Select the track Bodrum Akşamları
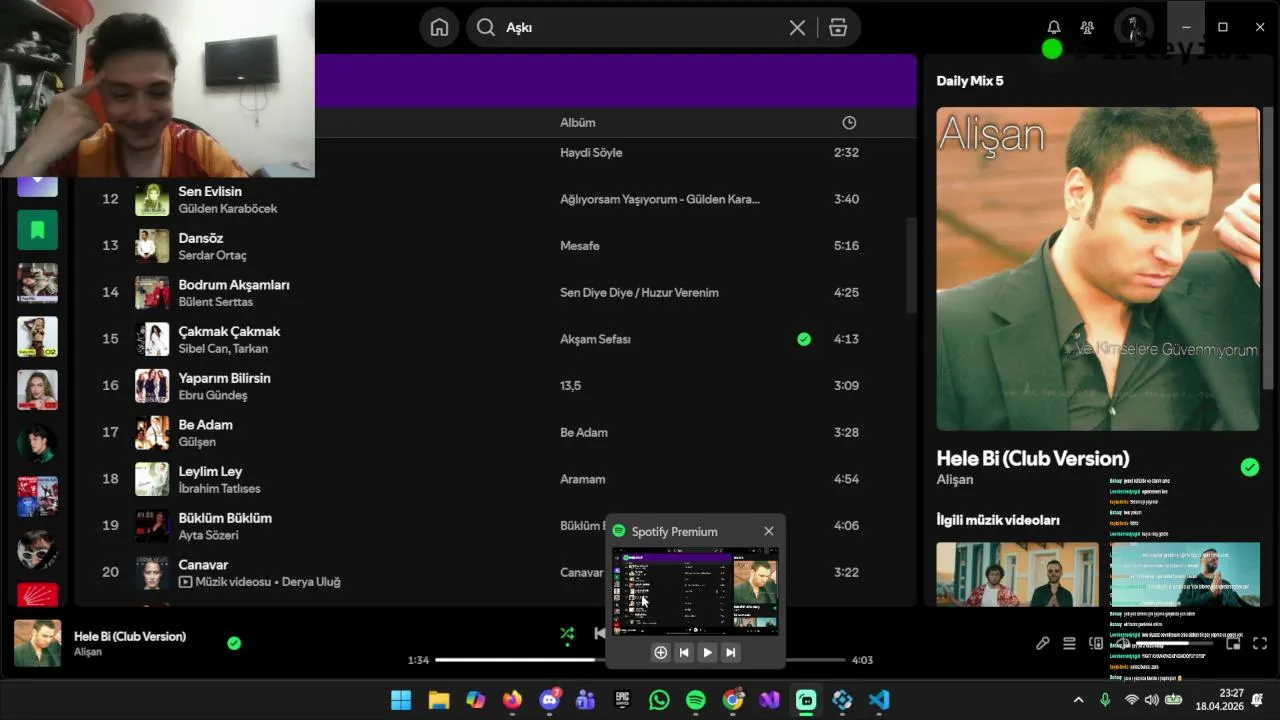This screenshot has height=720, width=1280. (234, 285)
